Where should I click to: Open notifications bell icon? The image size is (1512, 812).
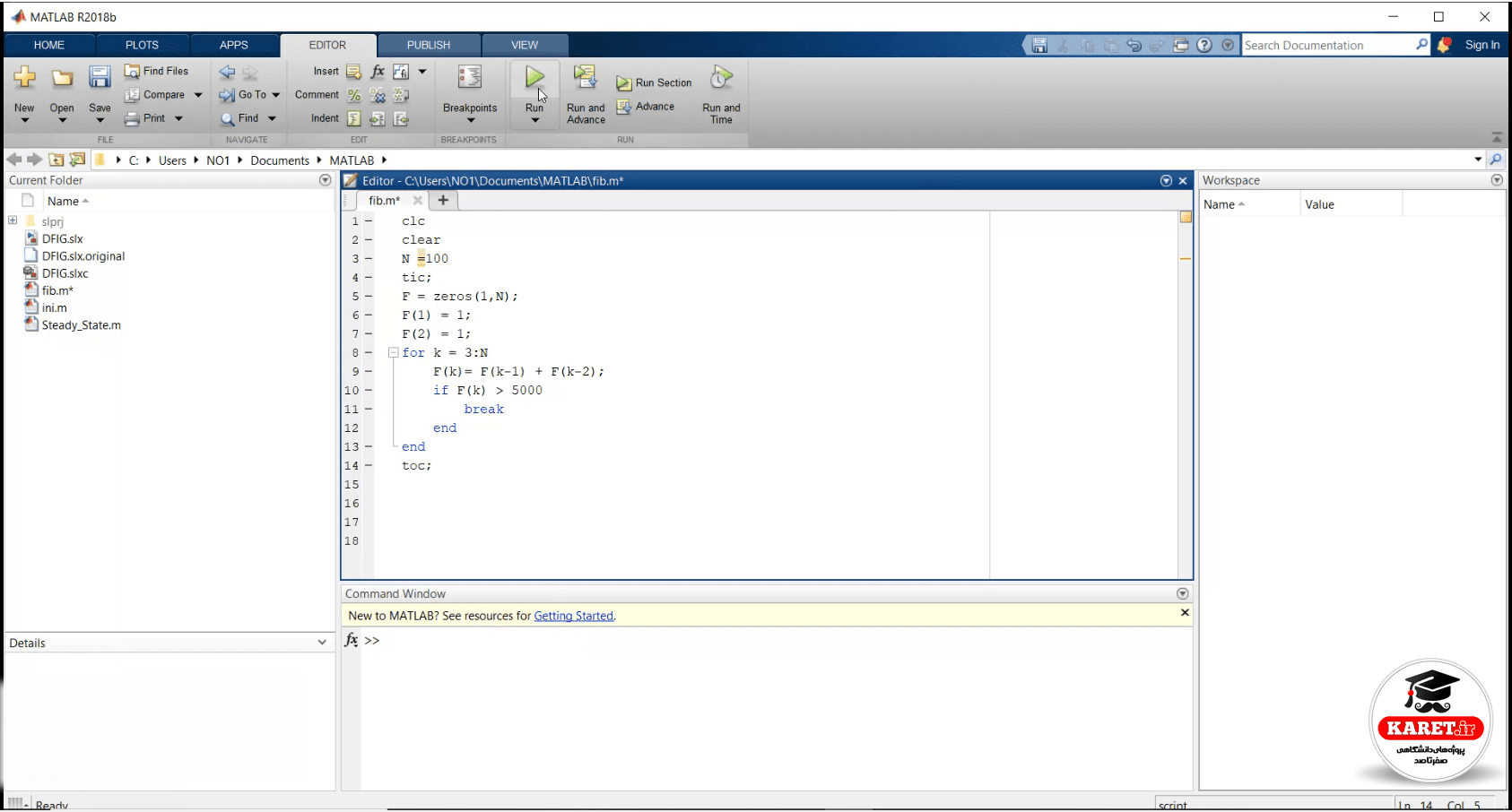pos(1444,45)
